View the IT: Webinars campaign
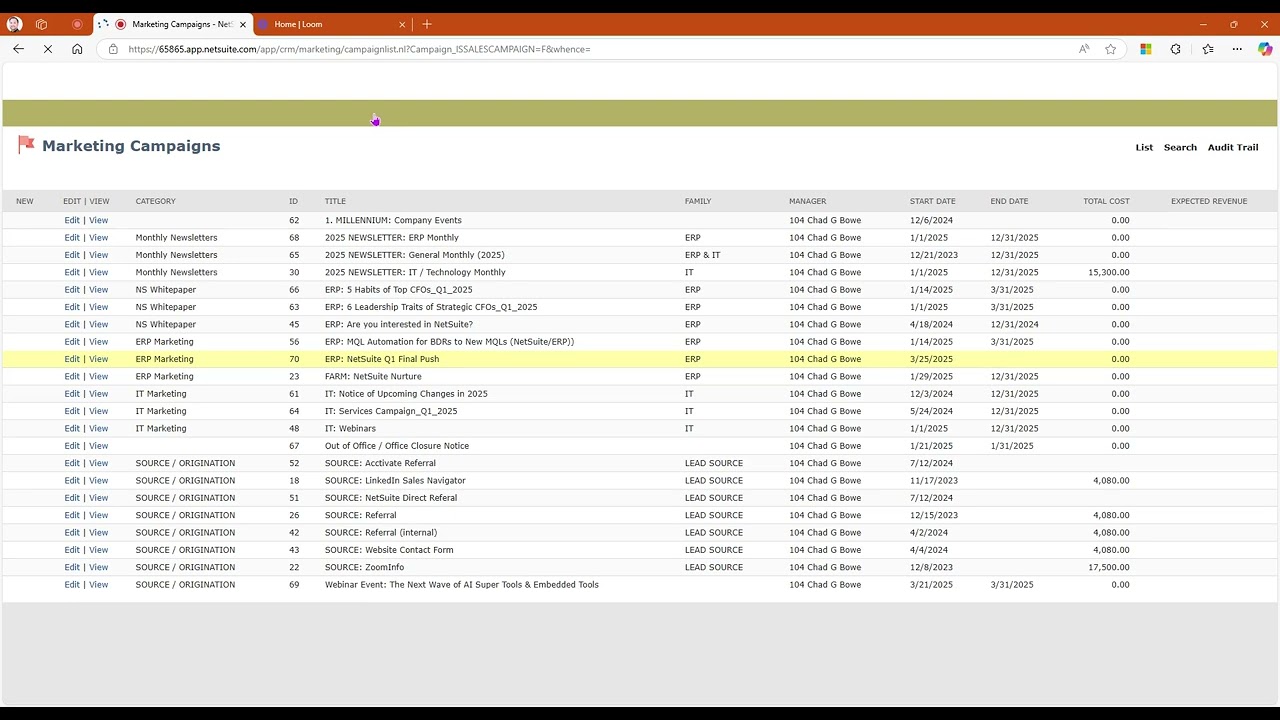 (98, 428)
